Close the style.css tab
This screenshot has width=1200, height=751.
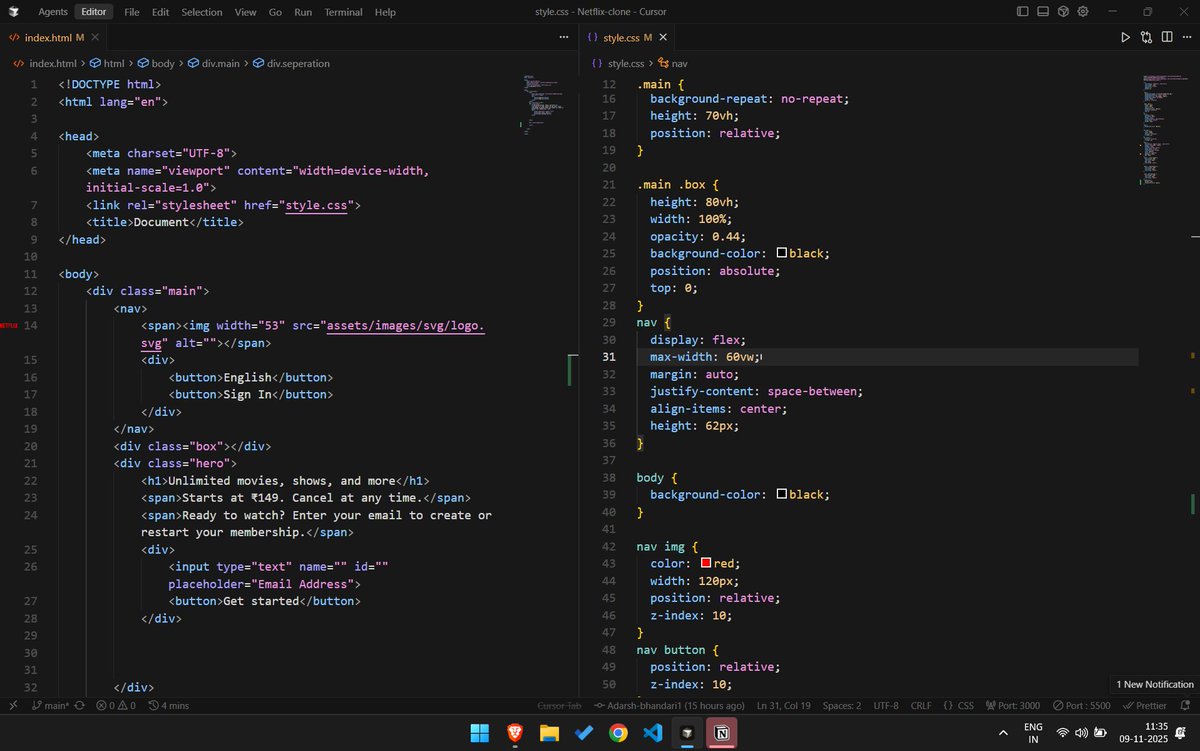pyautogui.click(x=663, y=37)
